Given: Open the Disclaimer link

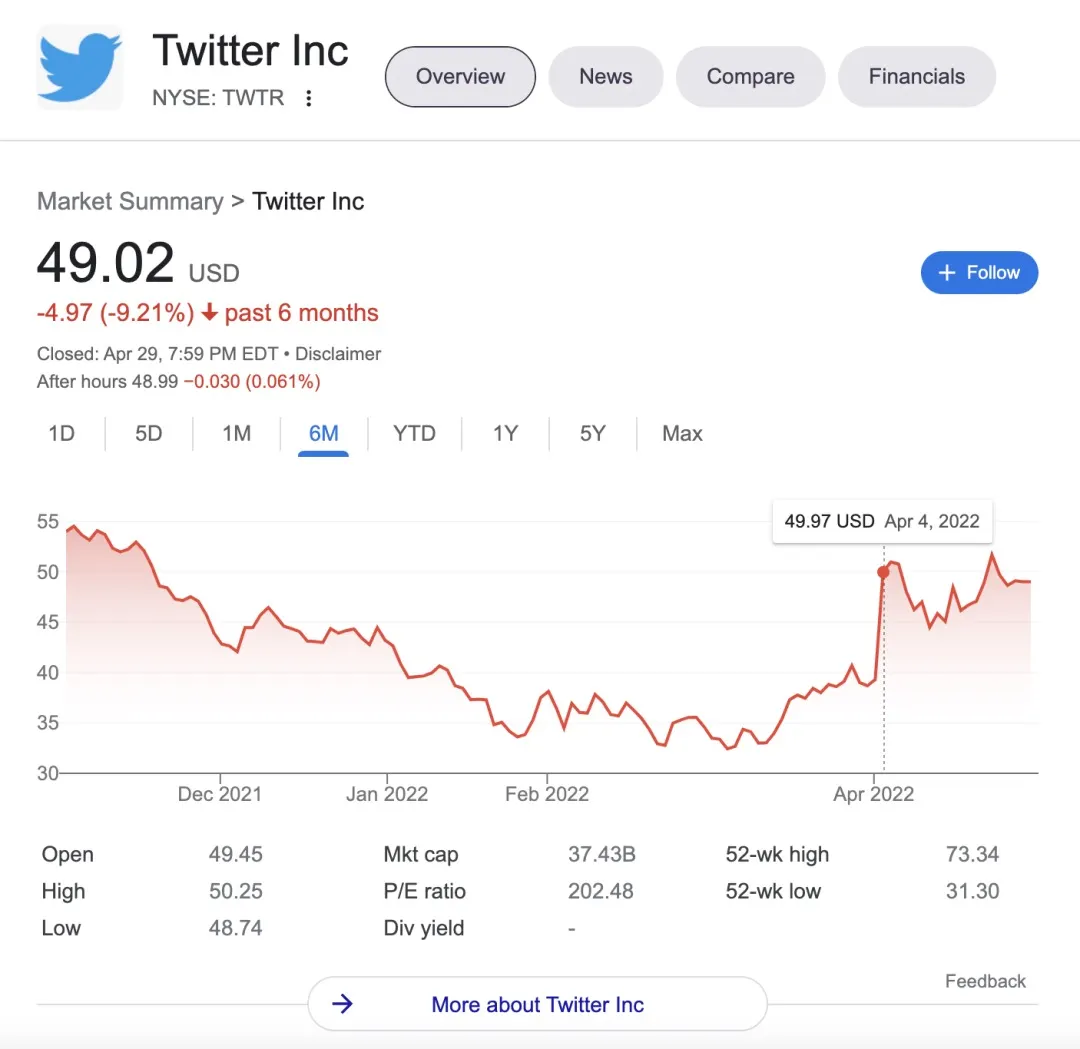Looking at the screenshot, I should (x=338, y=354).
